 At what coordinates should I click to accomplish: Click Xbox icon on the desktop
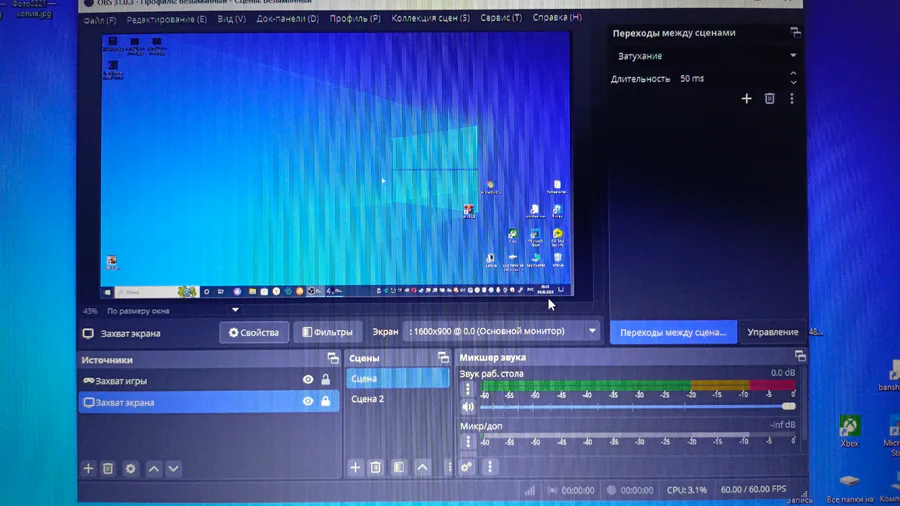(849, 431)
